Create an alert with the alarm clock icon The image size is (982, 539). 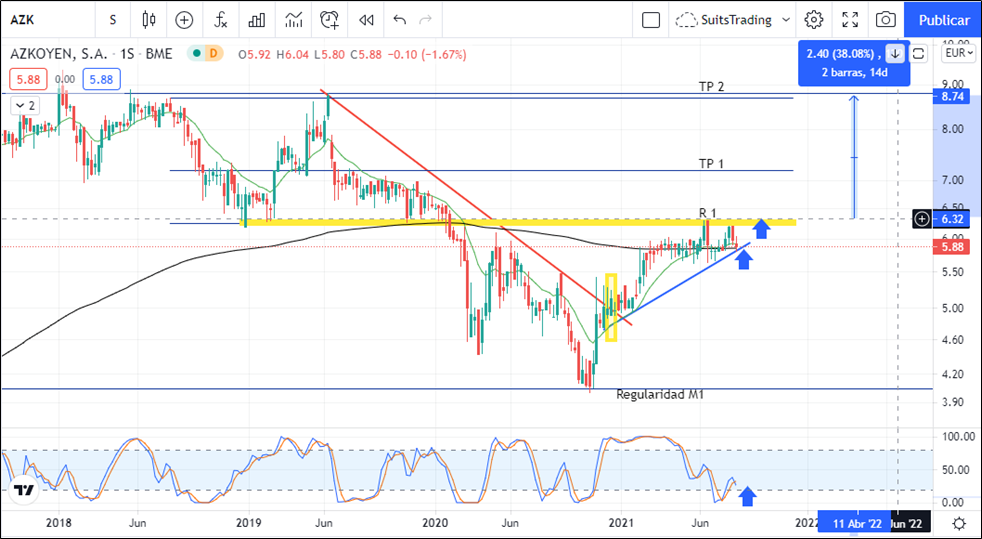329,19
